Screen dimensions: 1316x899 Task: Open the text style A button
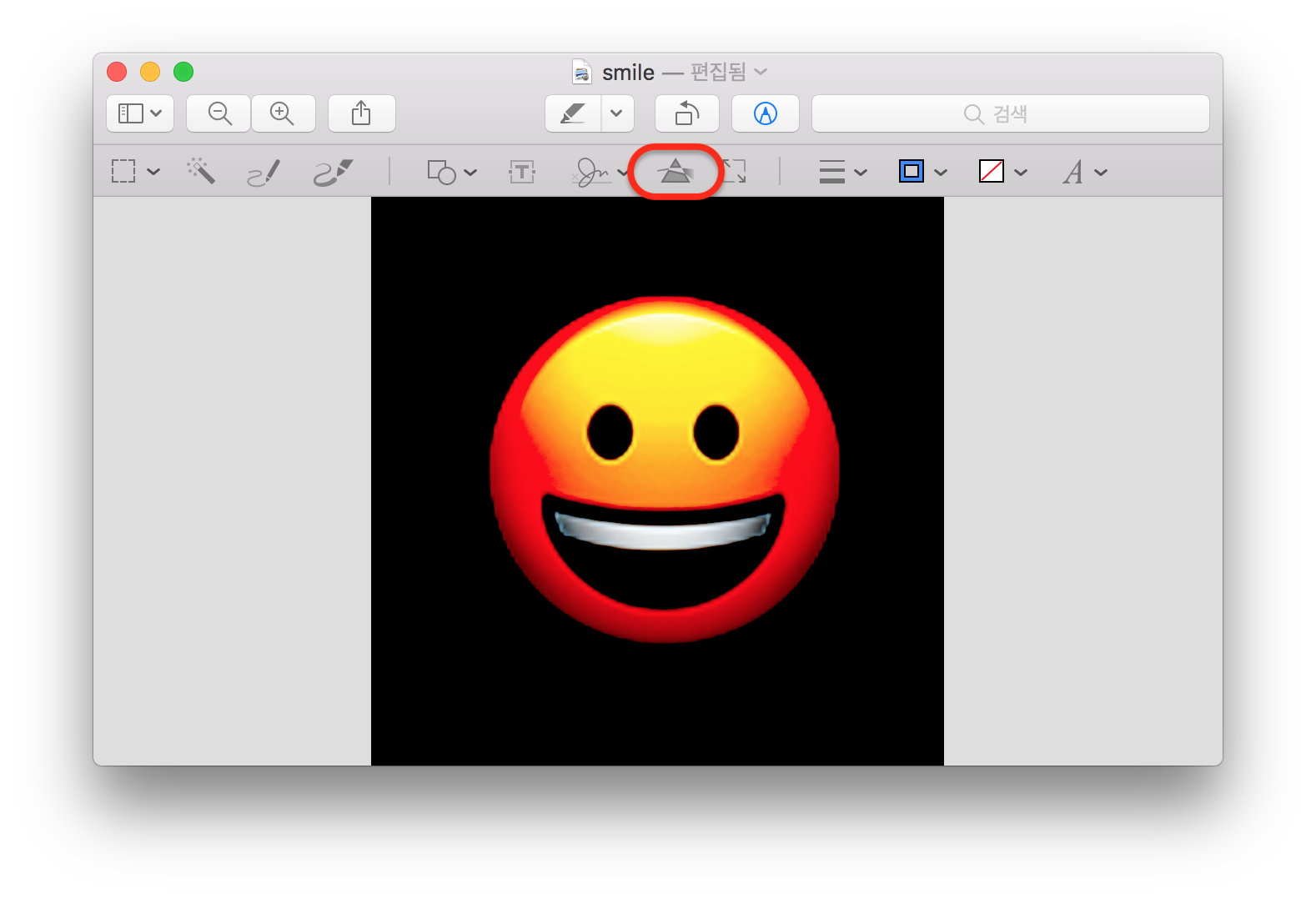1073,172
